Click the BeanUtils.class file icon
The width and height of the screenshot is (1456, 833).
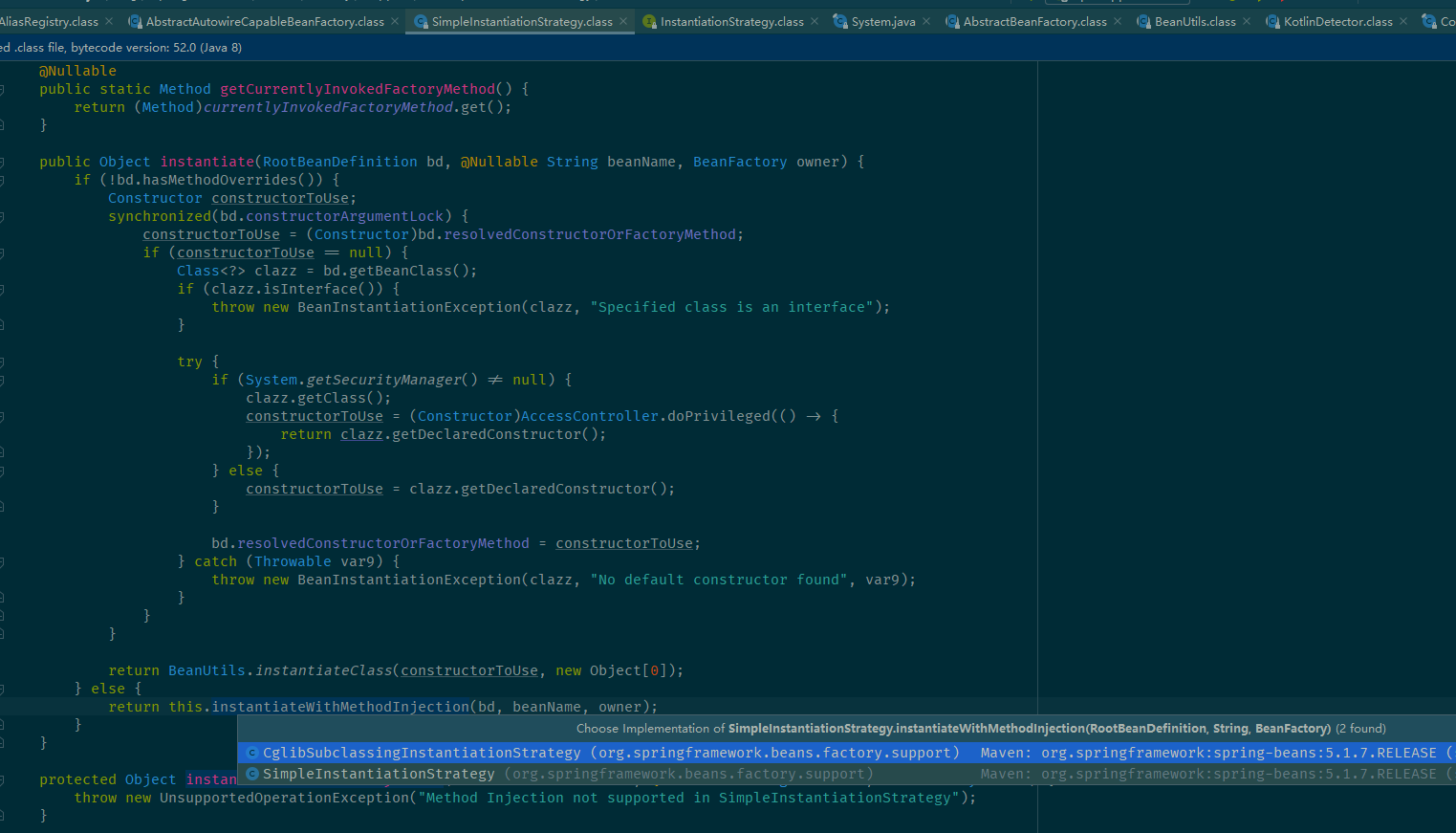[1143, 21]
